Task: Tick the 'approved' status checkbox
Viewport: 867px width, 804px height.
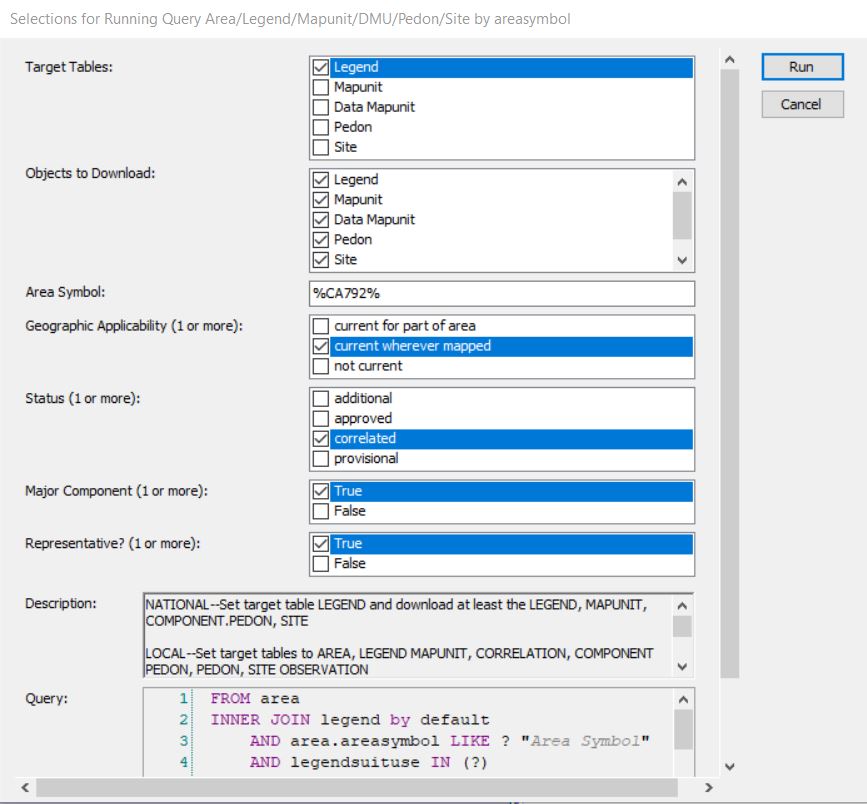Action: pos(321,419)
